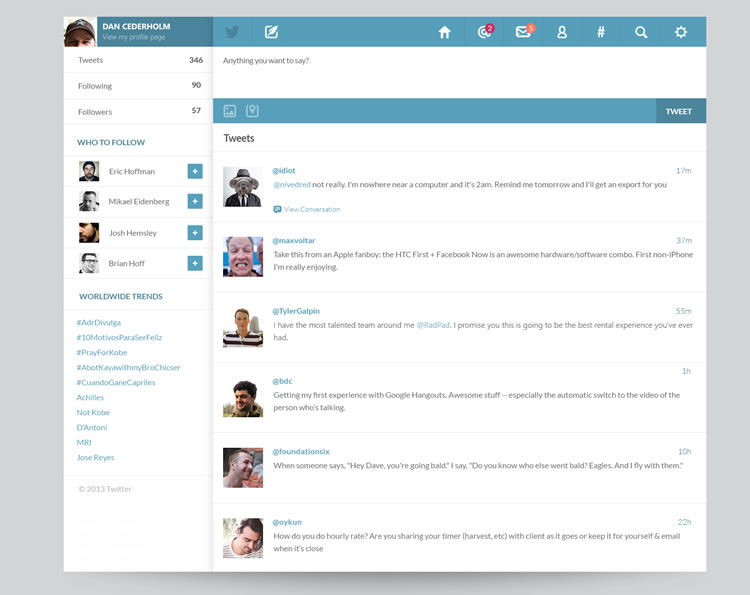Open View Conversation under @idiot tweet
Viewport: 750px width, 595px height.
[311, 209]
